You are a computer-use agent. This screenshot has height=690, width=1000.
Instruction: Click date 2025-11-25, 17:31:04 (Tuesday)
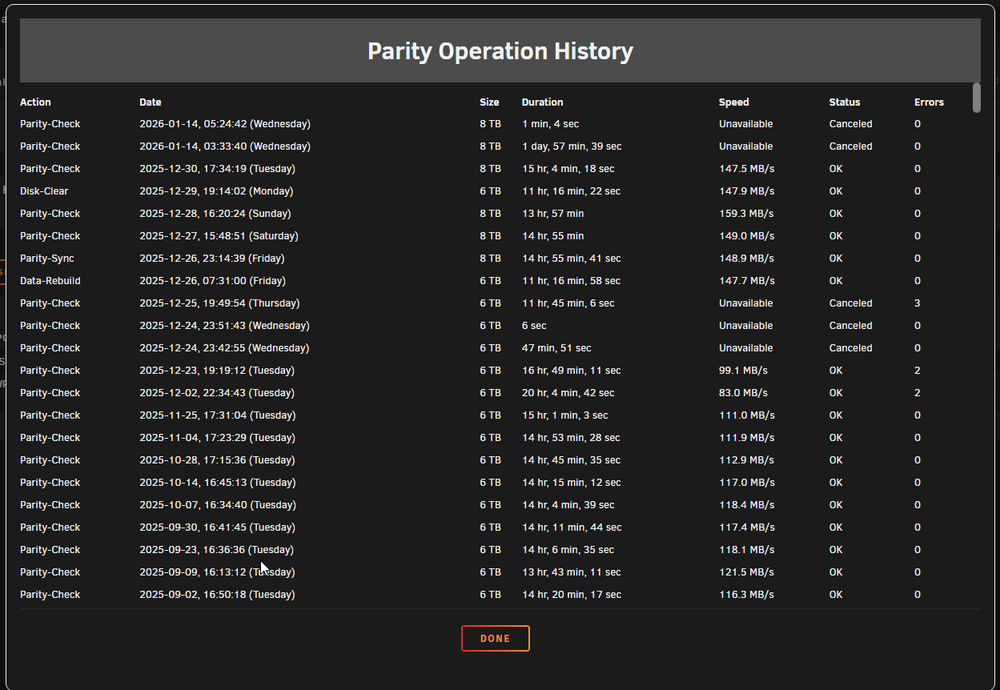pyautogui.click(x=217, y=415)
